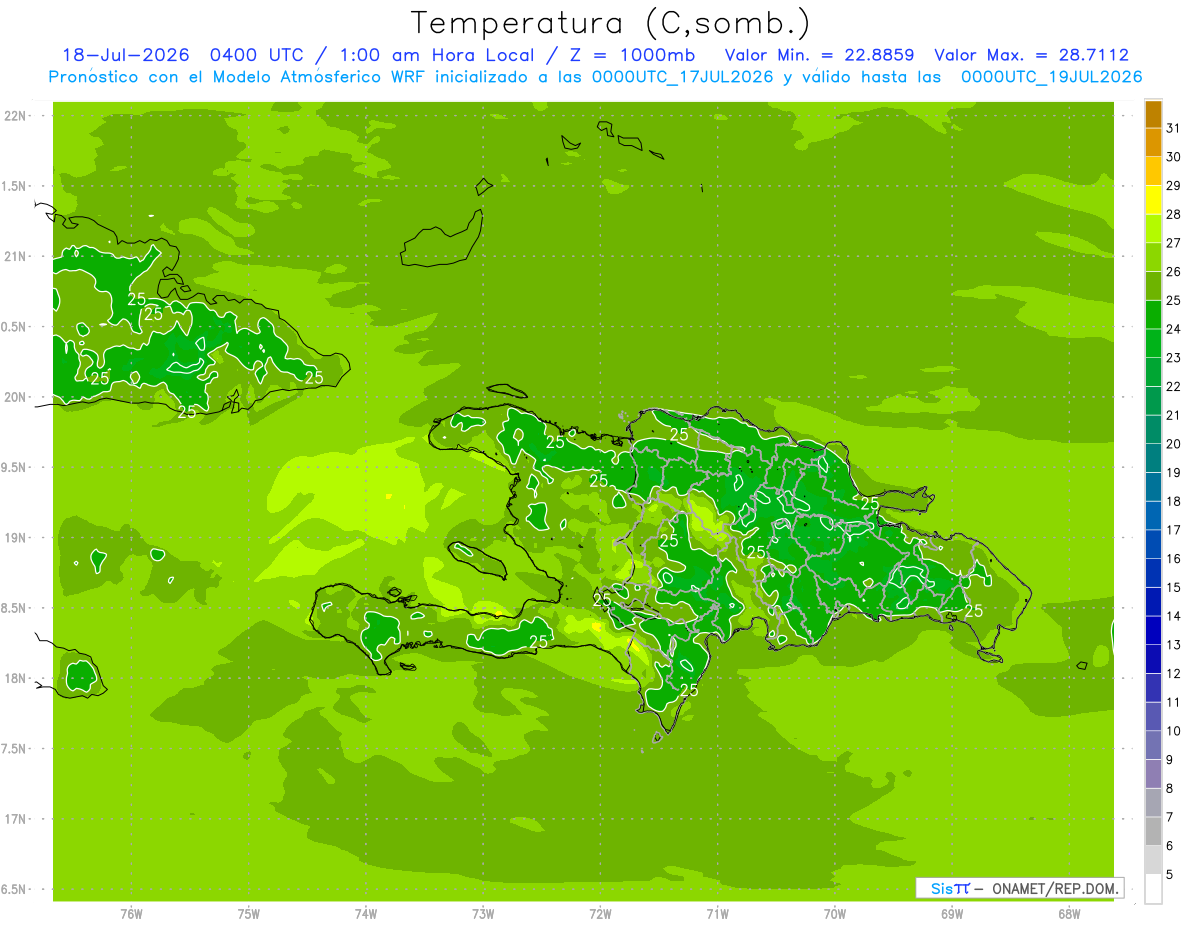Click the "19N" latitude axis label

tap(15, 538)
